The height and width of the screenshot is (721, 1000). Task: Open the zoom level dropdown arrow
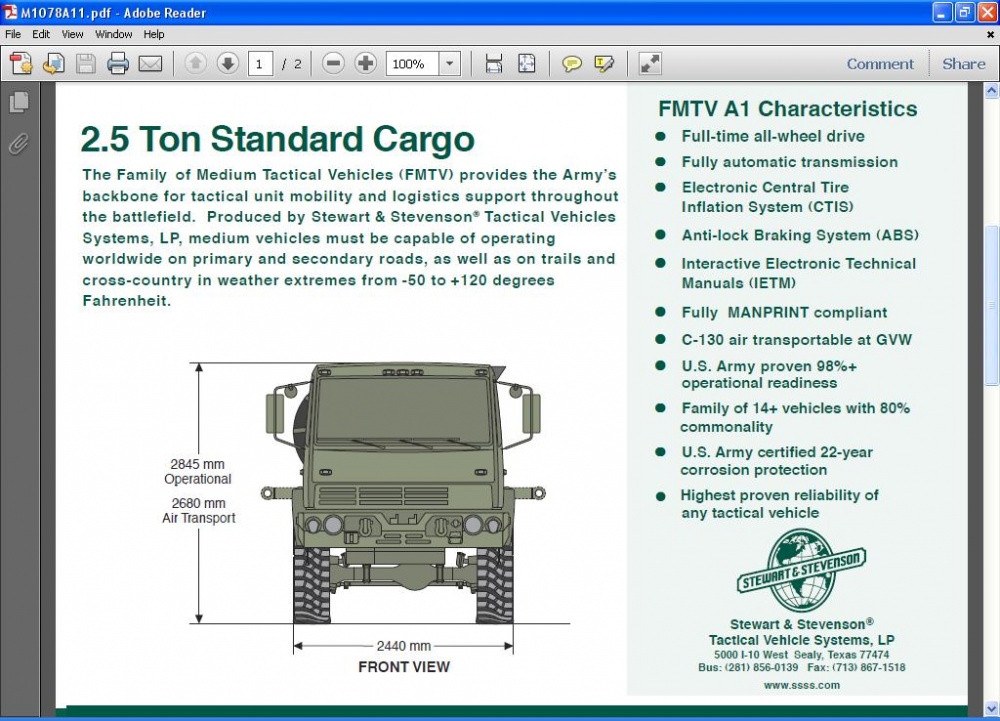(450, 64)
